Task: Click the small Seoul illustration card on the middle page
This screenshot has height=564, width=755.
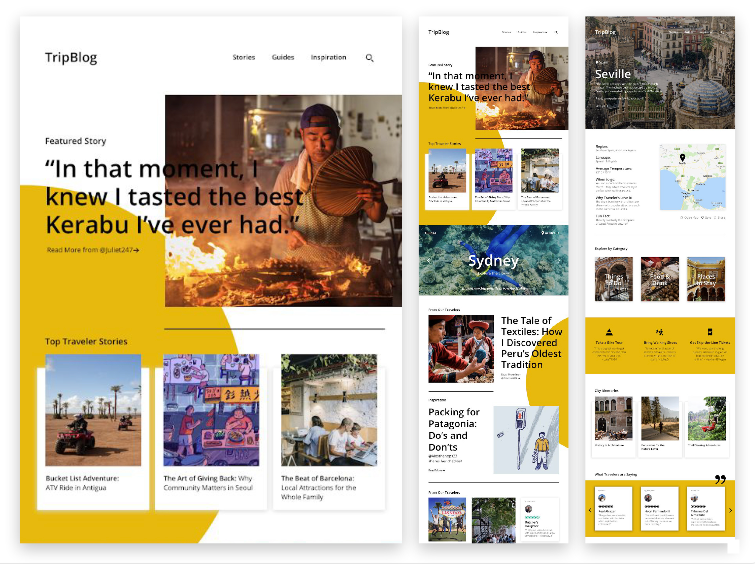Action: coord(494,178)
